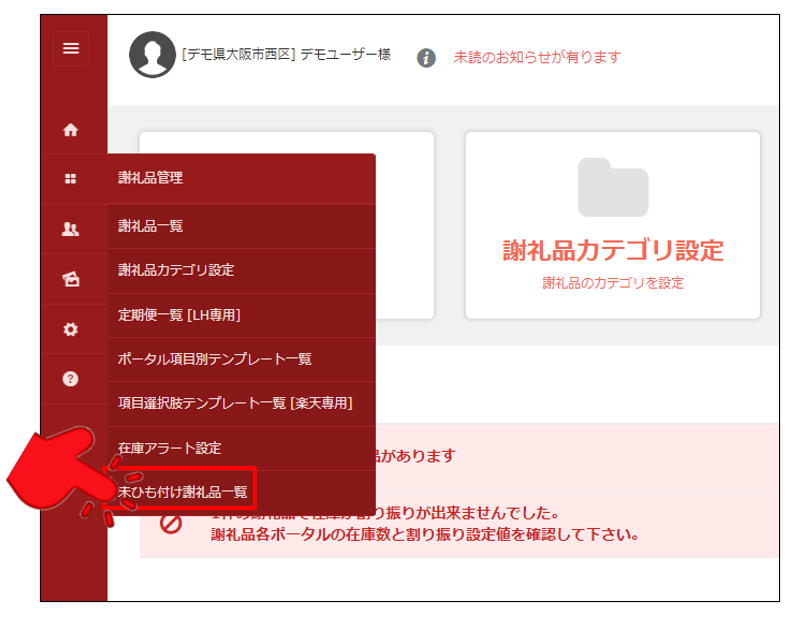The image size is (799, 622).
Task: Click the gift box sidebar icon
Action: coord(70,280)
